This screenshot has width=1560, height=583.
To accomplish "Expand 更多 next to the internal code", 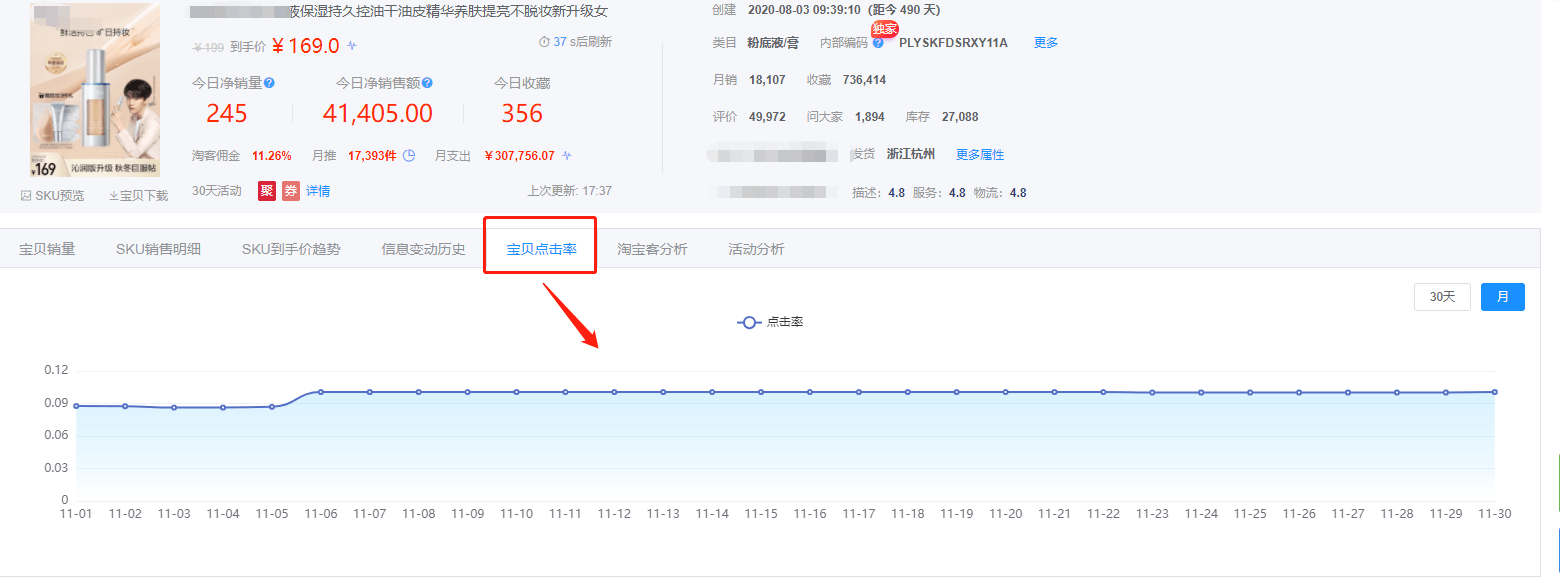I will click(1046, 42).
